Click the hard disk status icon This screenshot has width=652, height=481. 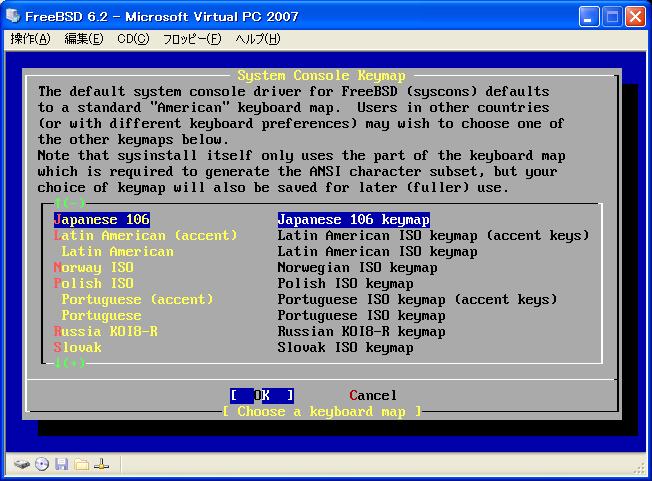point(22,464)
